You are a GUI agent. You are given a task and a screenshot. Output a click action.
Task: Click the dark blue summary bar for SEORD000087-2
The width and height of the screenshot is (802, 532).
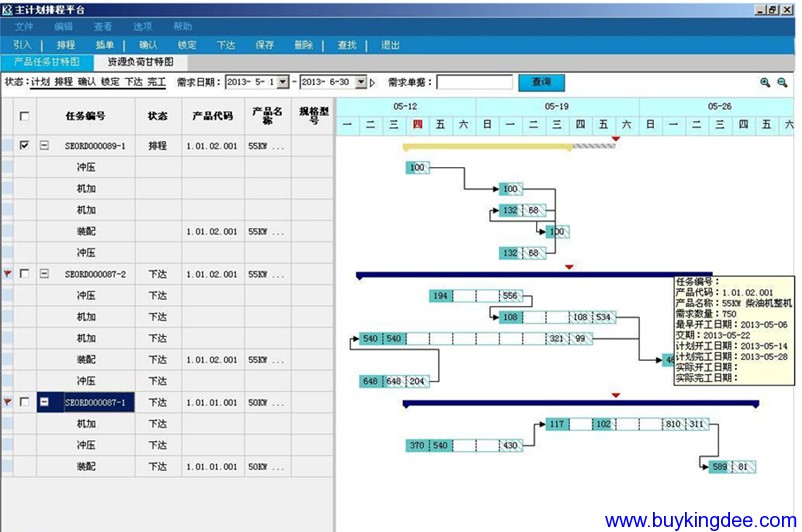(534, 275)
